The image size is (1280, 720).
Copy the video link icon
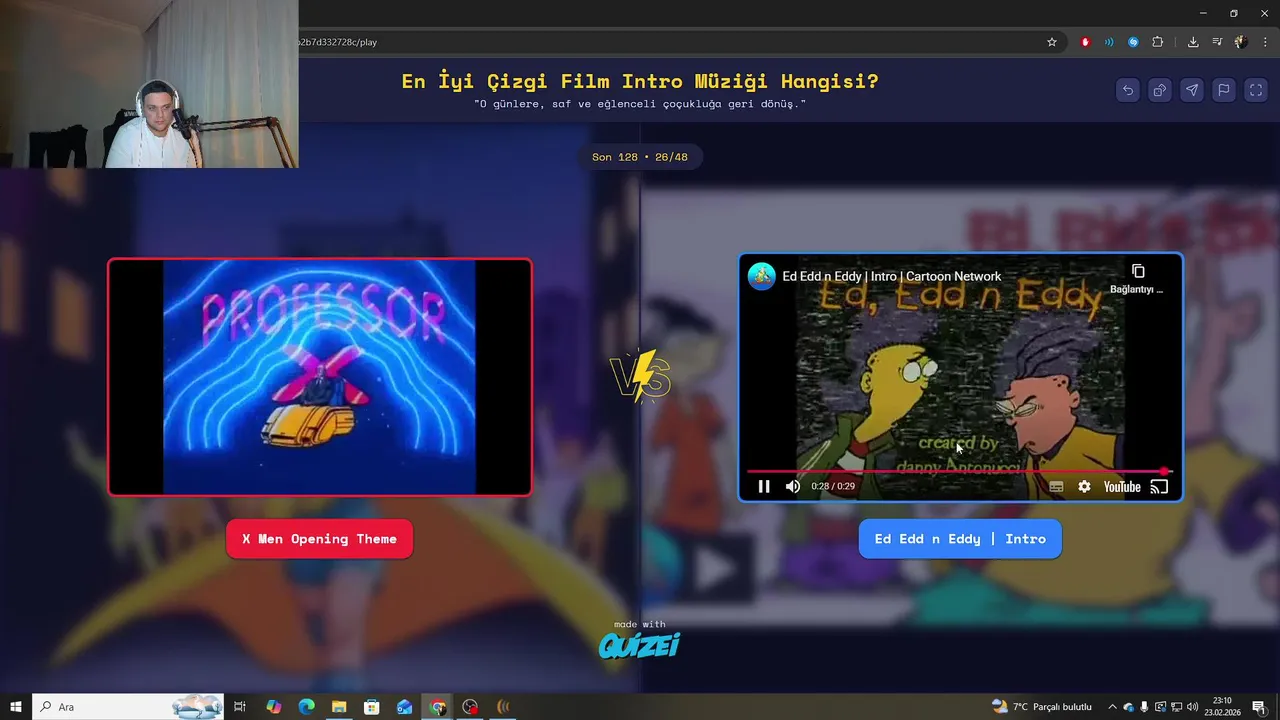[1138, 271]
